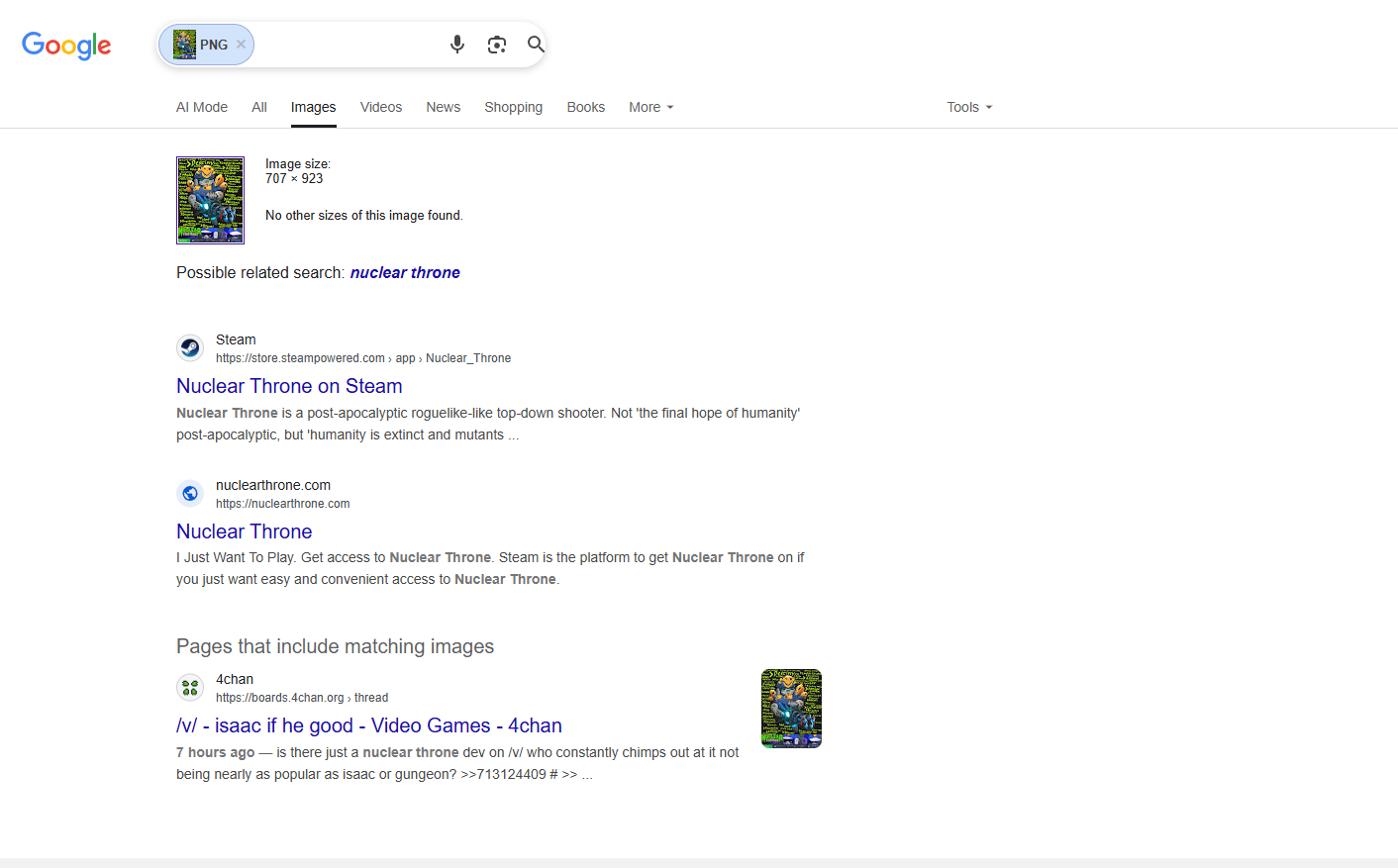The width and height of the screenshot is (1398, 868).
Task: Open the /v/ isaac if he good thread
Action: [x=369, y=725]
